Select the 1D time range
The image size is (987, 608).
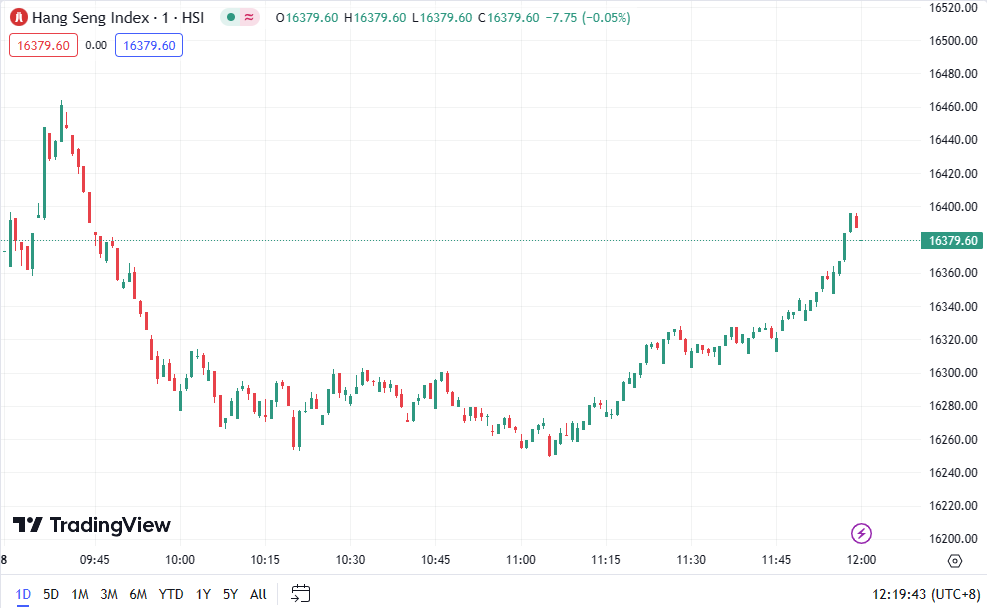[23, 594]
